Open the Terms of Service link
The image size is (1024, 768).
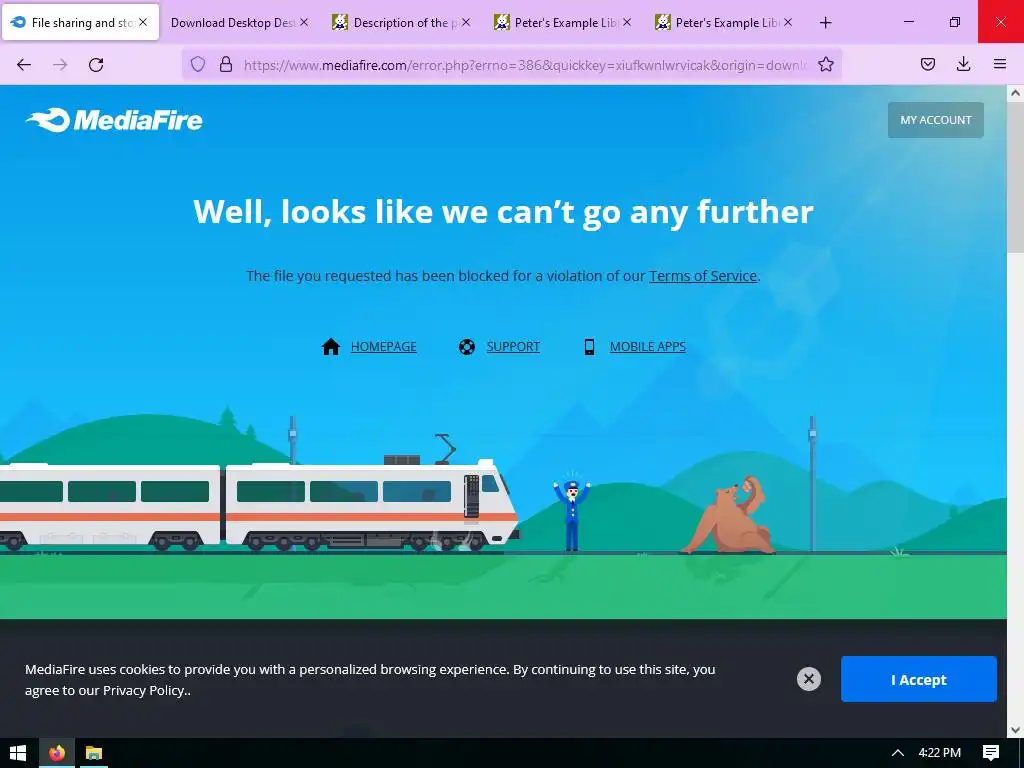tap(703, 276)
